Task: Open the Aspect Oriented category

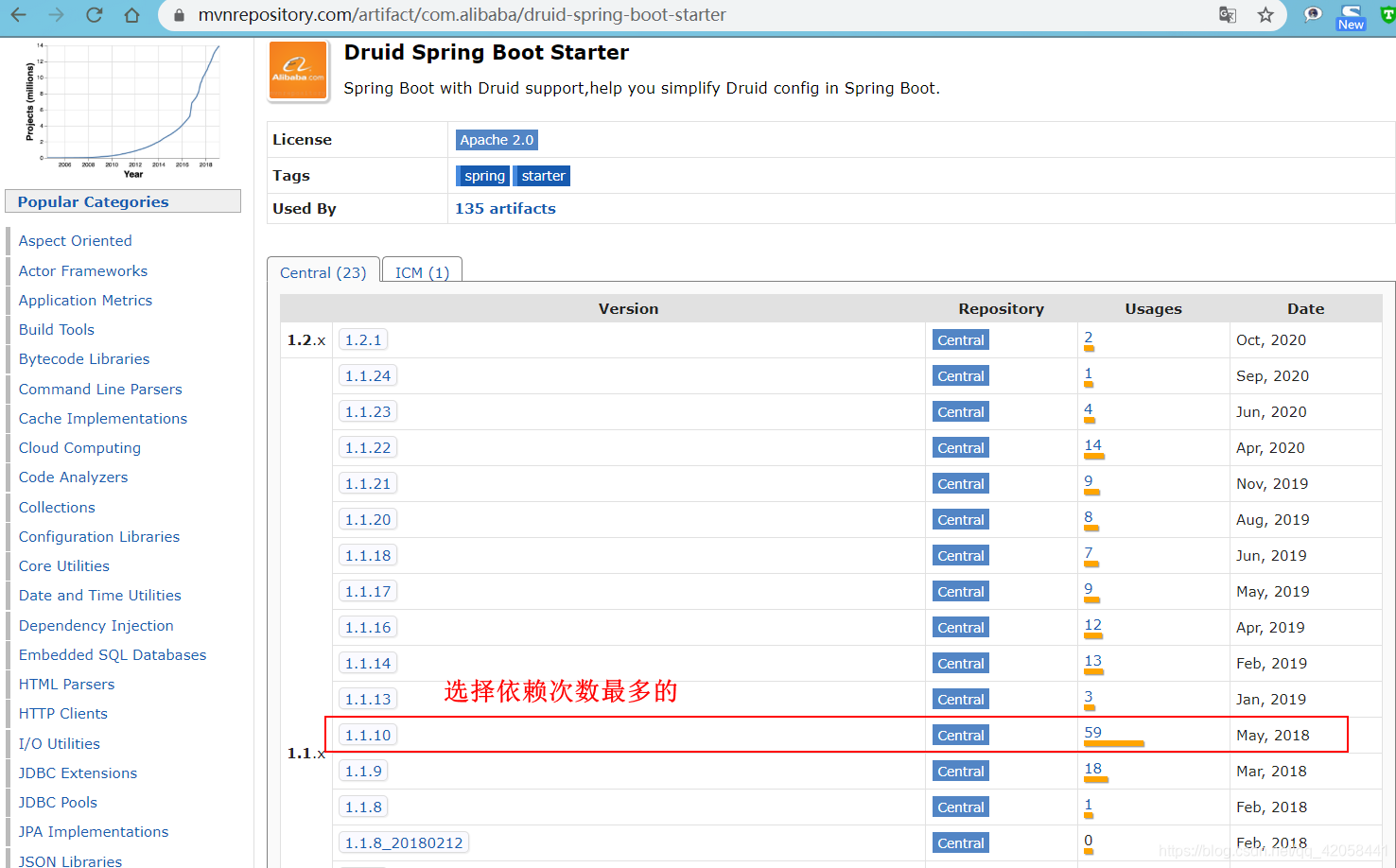Action: 76,241
